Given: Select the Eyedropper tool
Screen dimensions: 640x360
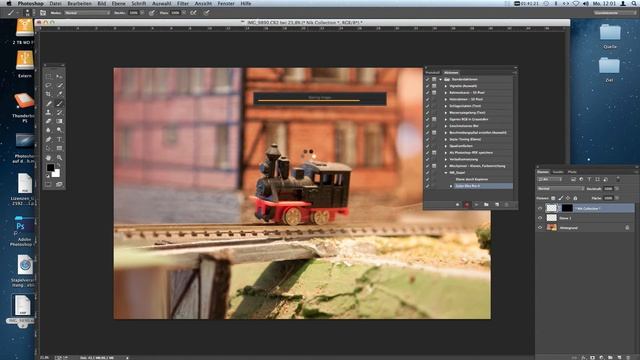Looking at the screenshot, I should click(60, 94).
